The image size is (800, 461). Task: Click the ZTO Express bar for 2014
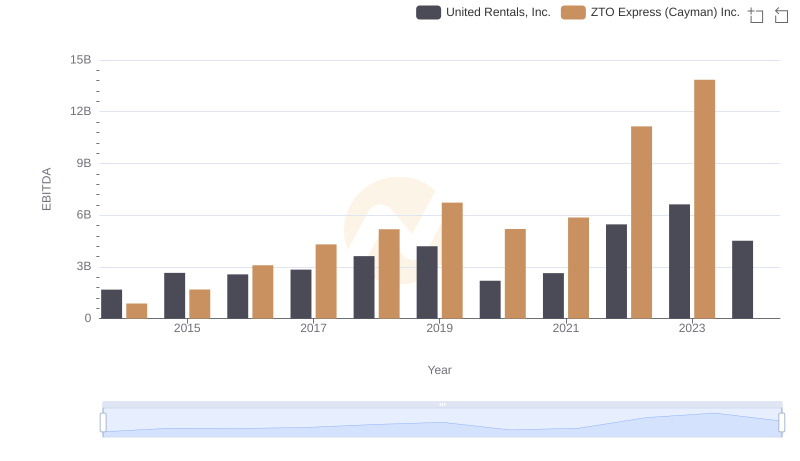click(136, 311)
